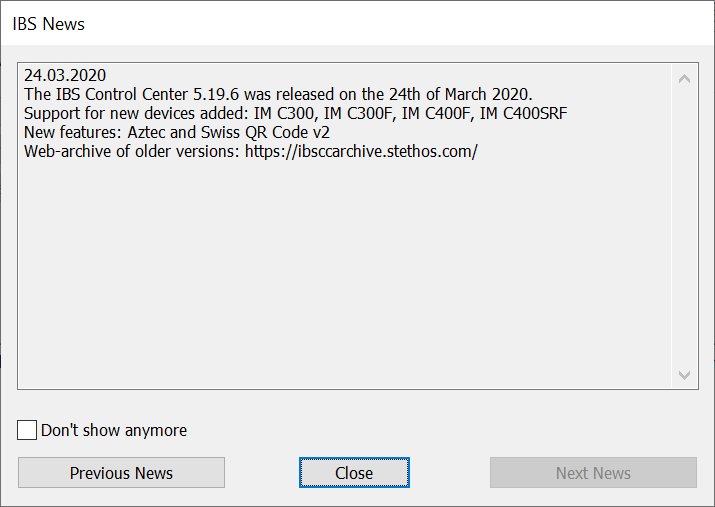Click the date 24.03.2020 in the news
This screenshot has width=715, height=507.
tap(65, 75)
